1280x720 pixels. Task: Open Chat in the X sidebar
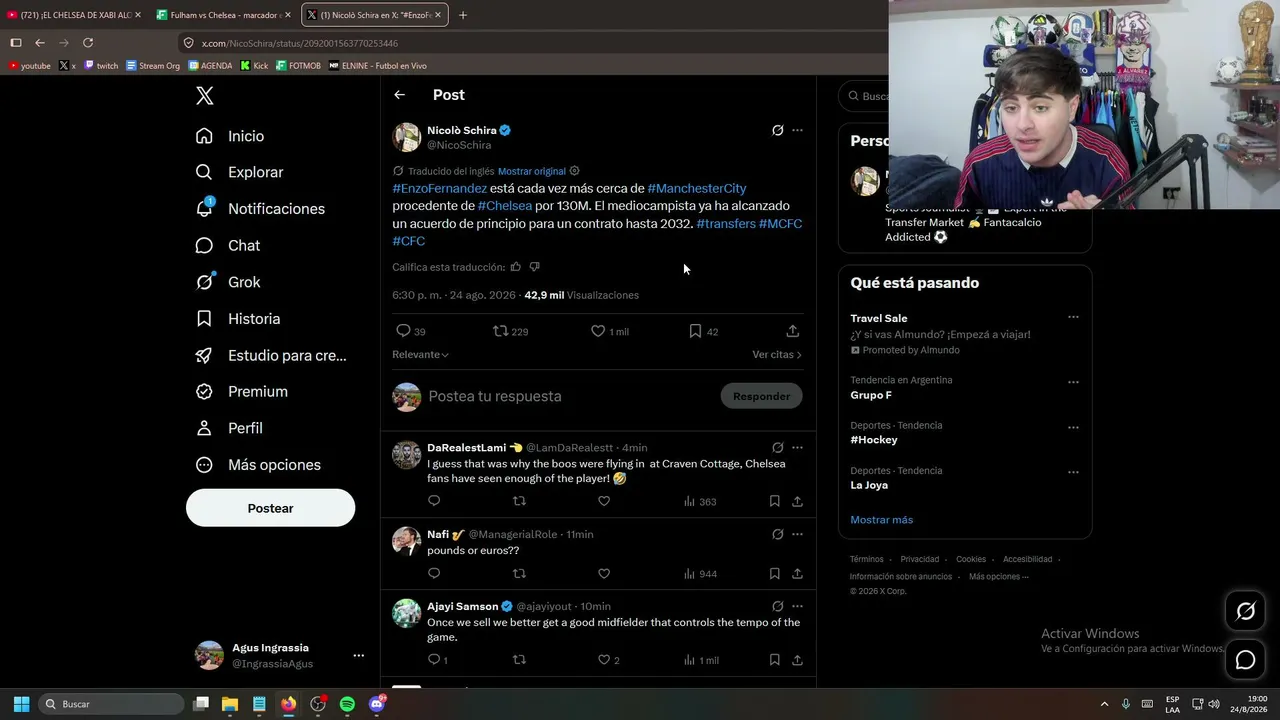pyautogui.click(x=228, y=245)
